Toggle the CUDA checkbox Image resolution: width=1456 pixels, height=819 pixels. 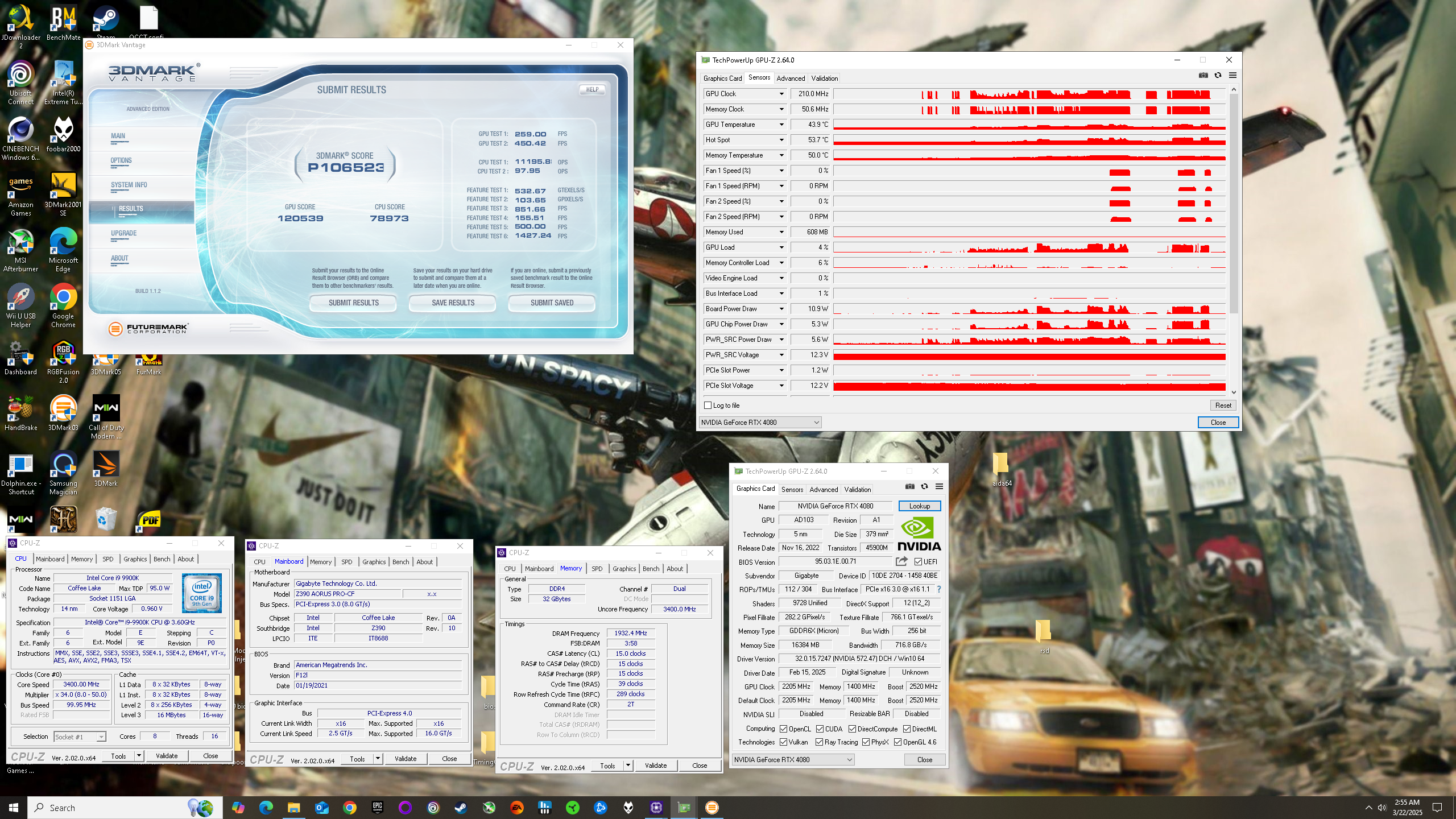coord(820,729)
